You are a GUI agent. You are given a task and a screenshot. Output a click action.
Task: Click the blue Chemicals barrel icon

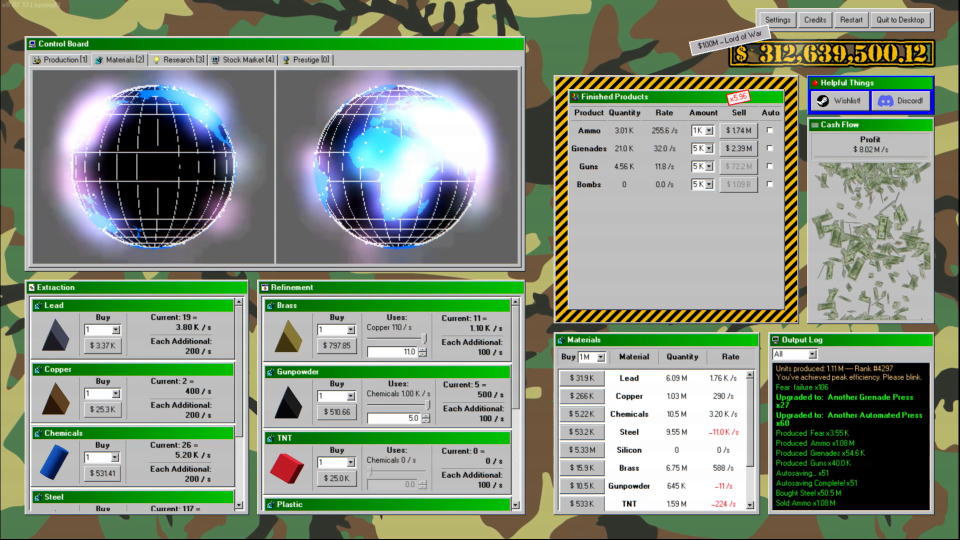pyautogui.click(x=56, y=464)
